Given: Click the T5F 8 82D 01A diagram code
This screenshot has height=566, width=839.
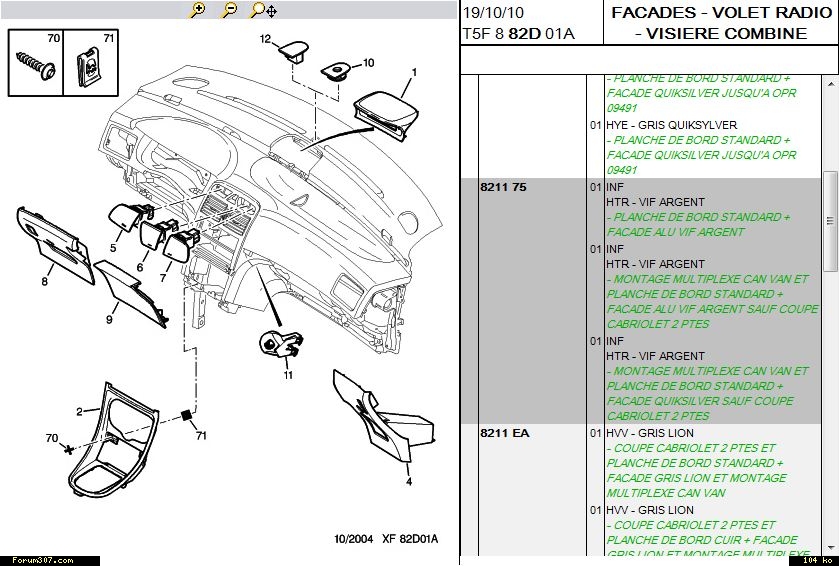Looking at the screenshot, I should click(518, 33).
